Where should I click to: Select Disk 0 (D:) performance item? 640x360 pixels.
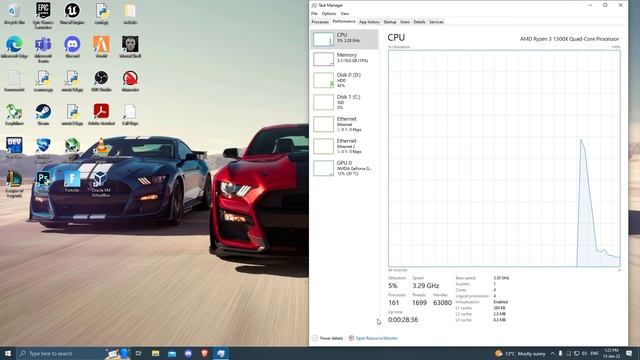344,80
